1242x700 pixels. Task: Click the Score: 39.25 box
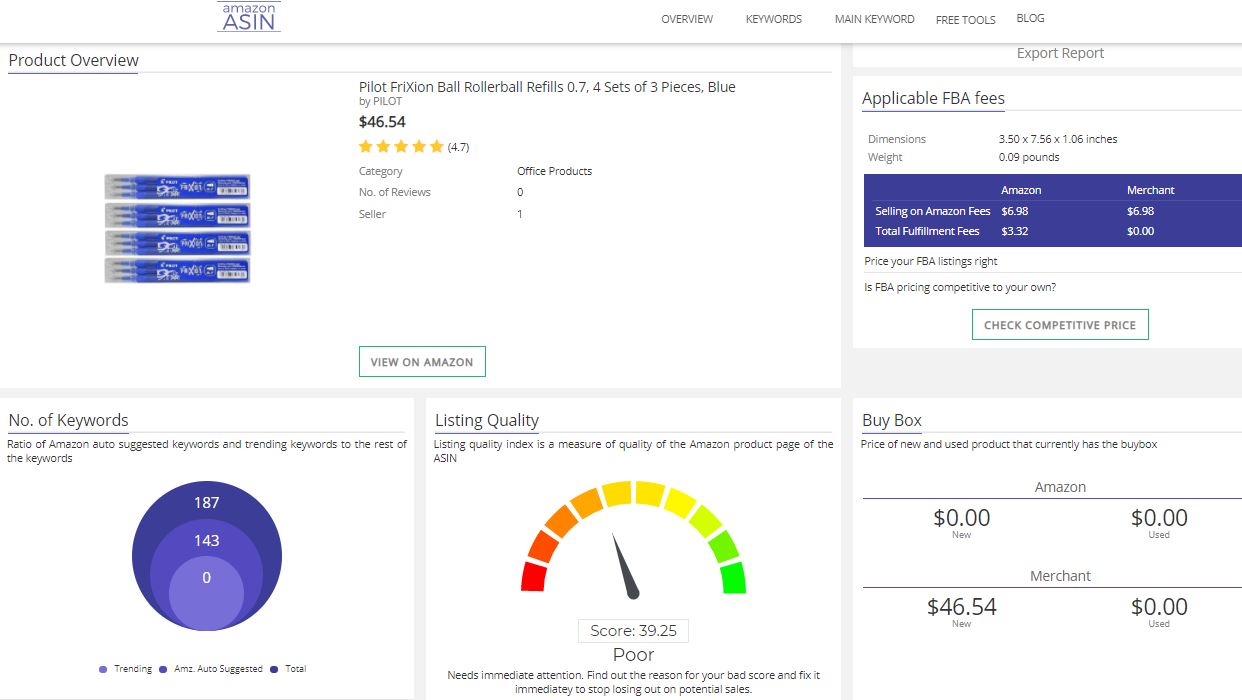click(633, 631)
